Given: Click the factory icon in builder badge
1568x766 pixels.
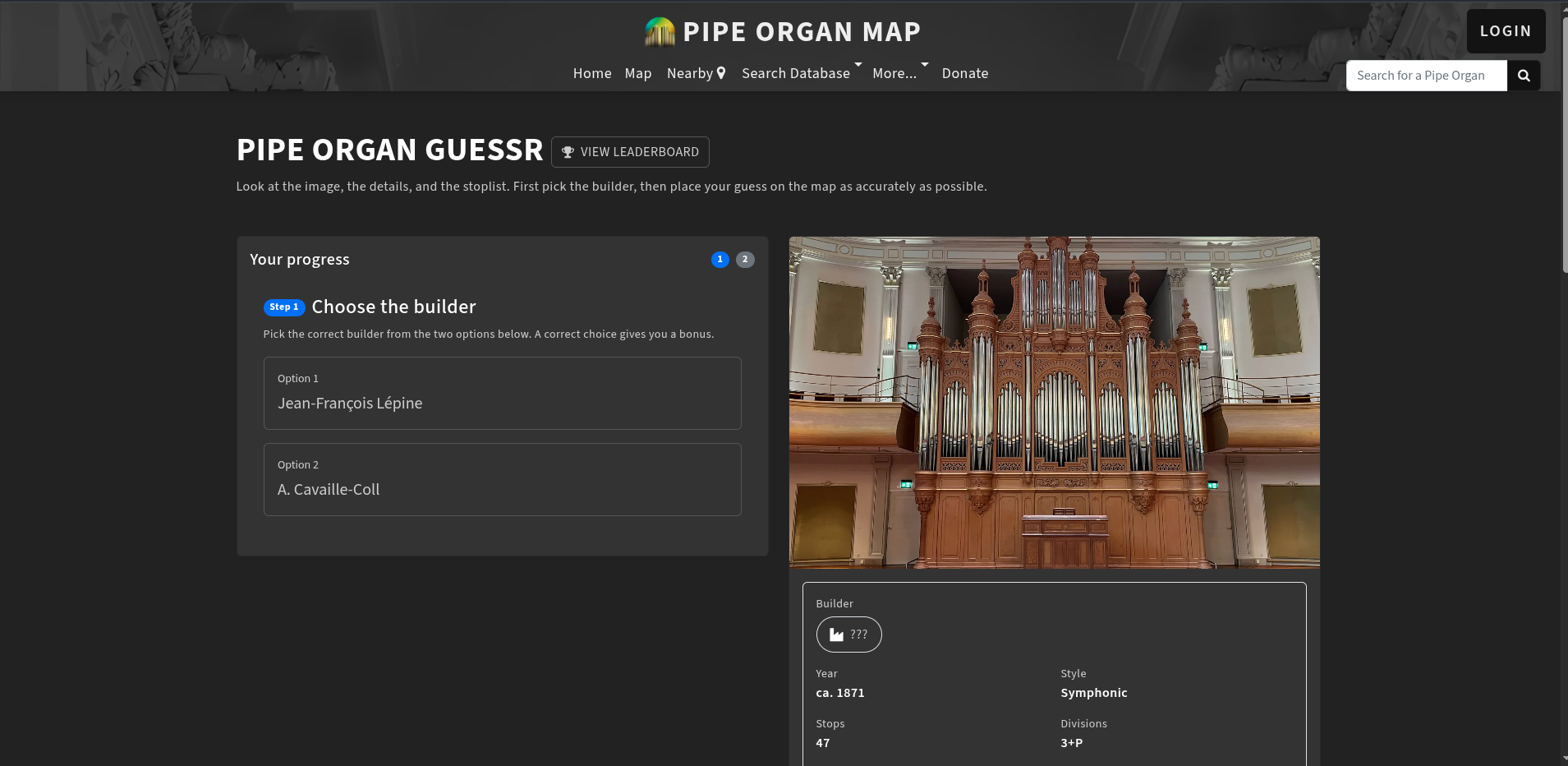Looking at the screenshot, I should pos(836,634).
